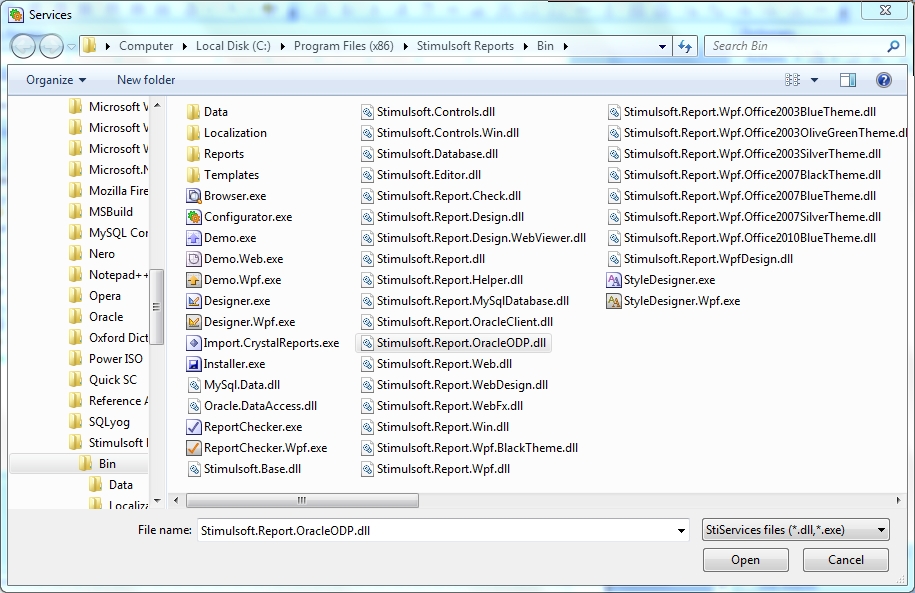The image size is (915, 593).
Task: Select the Demo.Web.exe icon
Action: pos(193,259)
